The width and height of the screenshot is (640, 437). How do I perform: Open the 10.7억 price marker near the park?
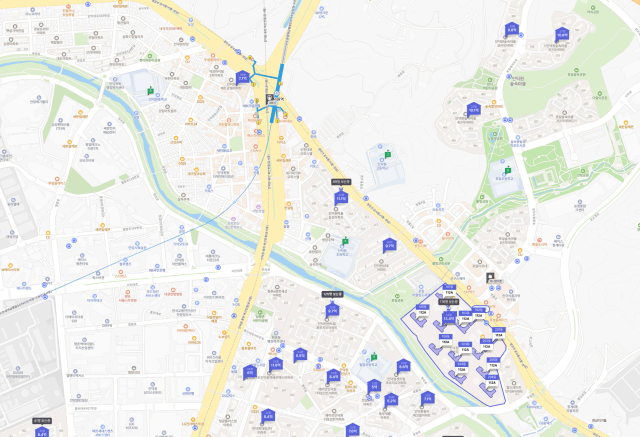click(473, 109)
